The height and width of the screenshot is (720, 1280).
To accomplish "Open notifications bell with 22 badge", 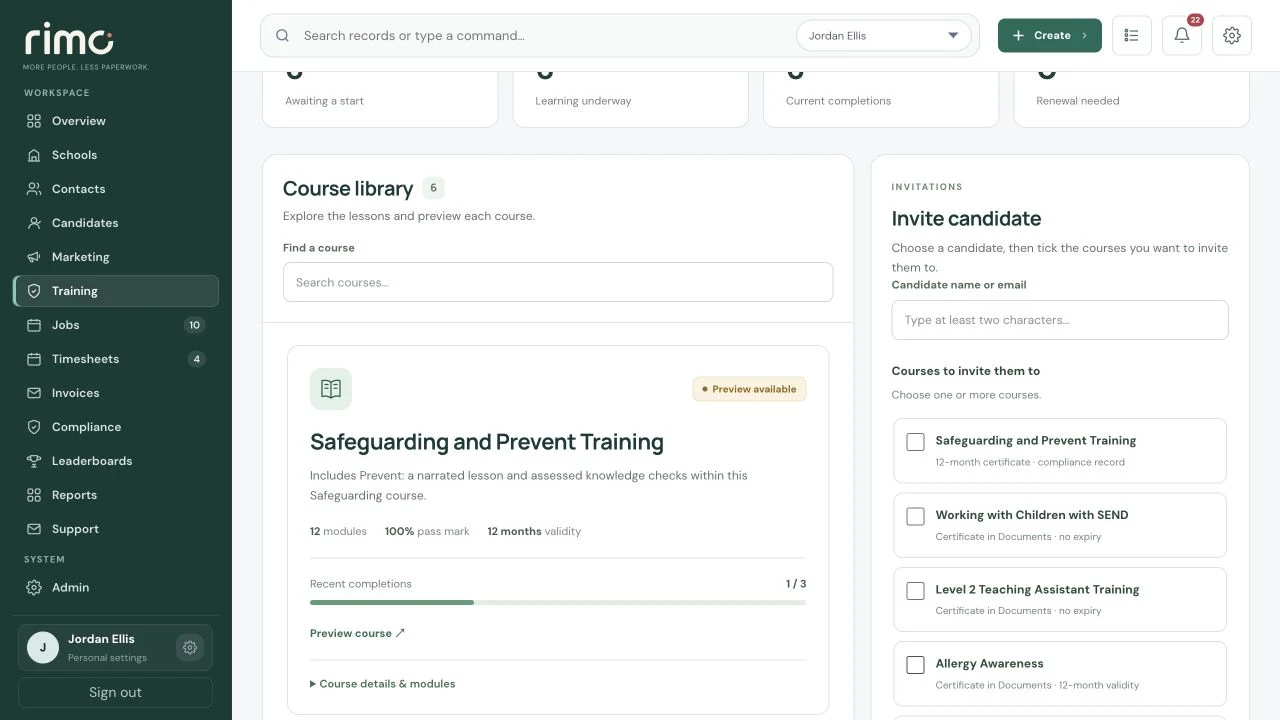I will point(1182,35).
